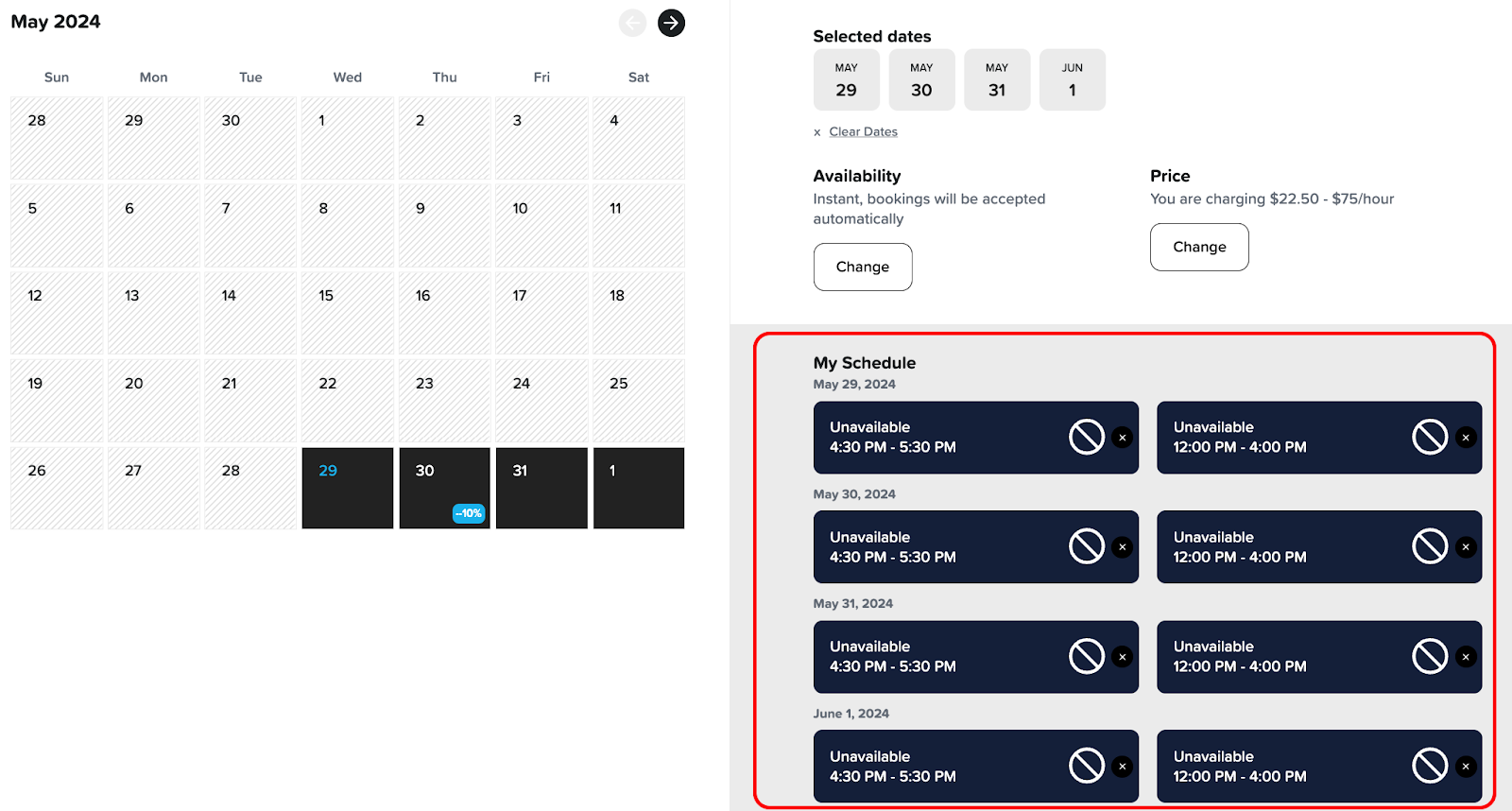Image resolution: width=1512 pixels, height=811 pixels.
Task: Deselect May 29 on the calendar
Action: (347, 488)
